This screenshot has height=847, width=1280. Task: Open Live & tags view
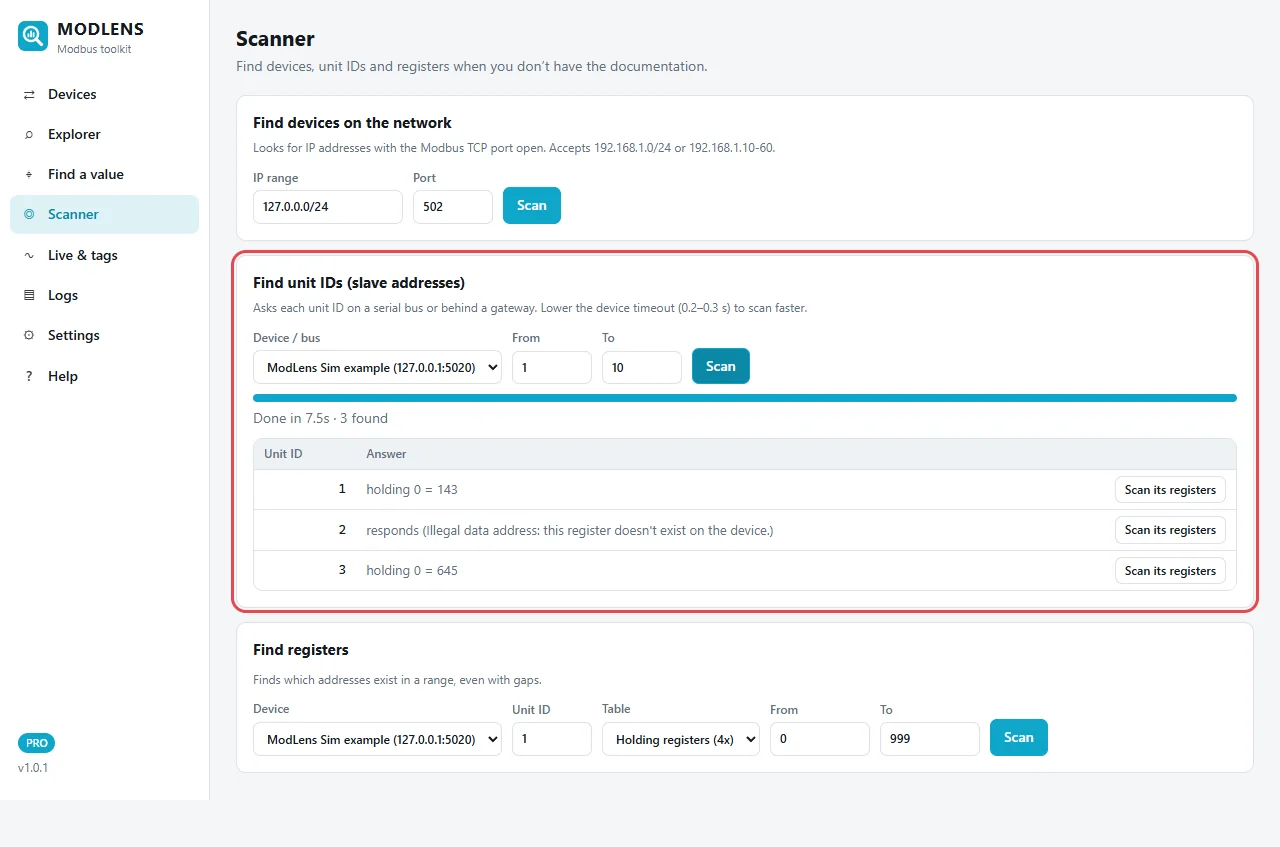tap(104, 255)
